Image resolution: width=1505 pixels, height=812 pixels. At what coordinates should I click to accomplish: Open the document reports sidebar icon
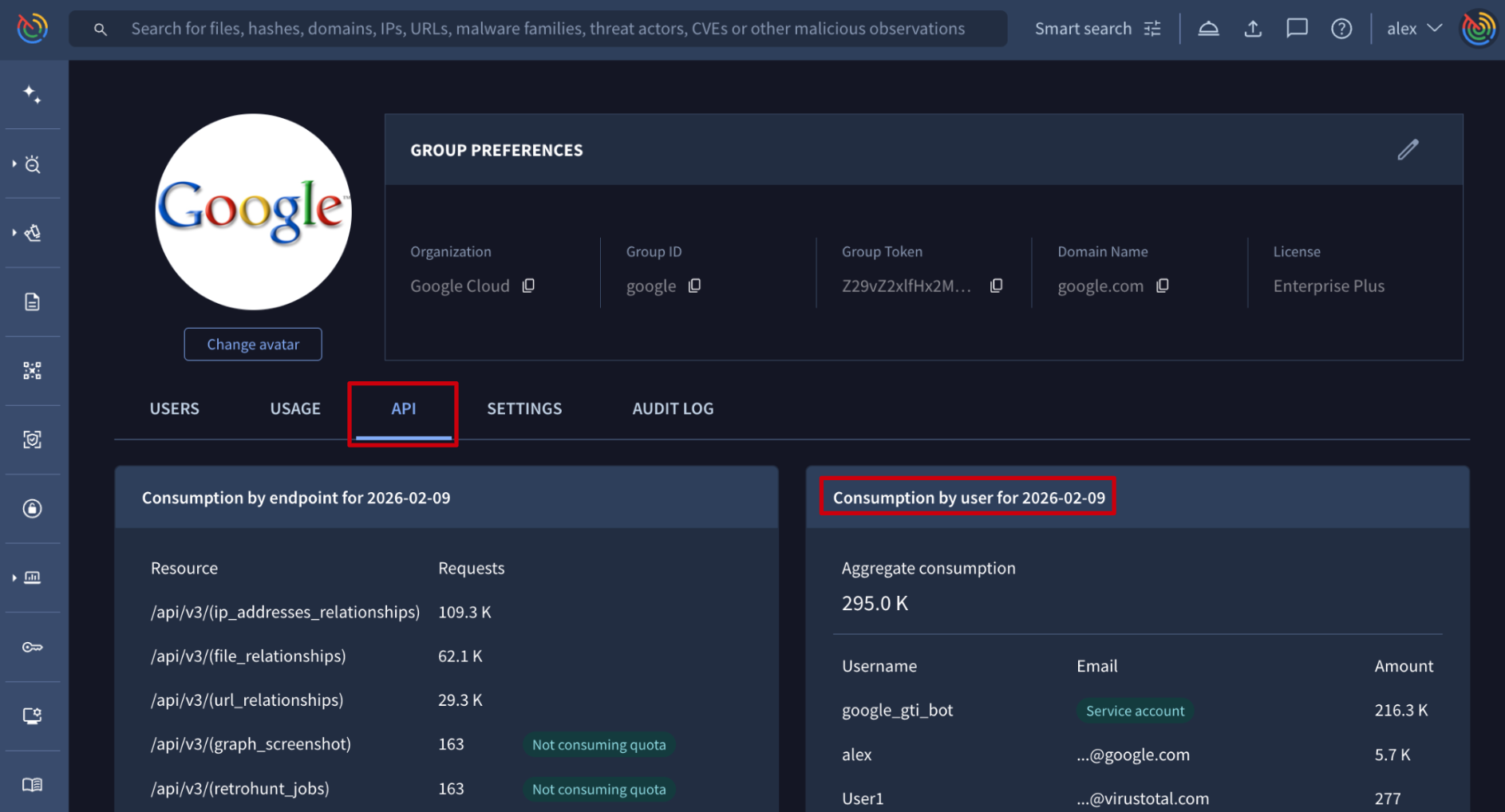coord(32,302)
